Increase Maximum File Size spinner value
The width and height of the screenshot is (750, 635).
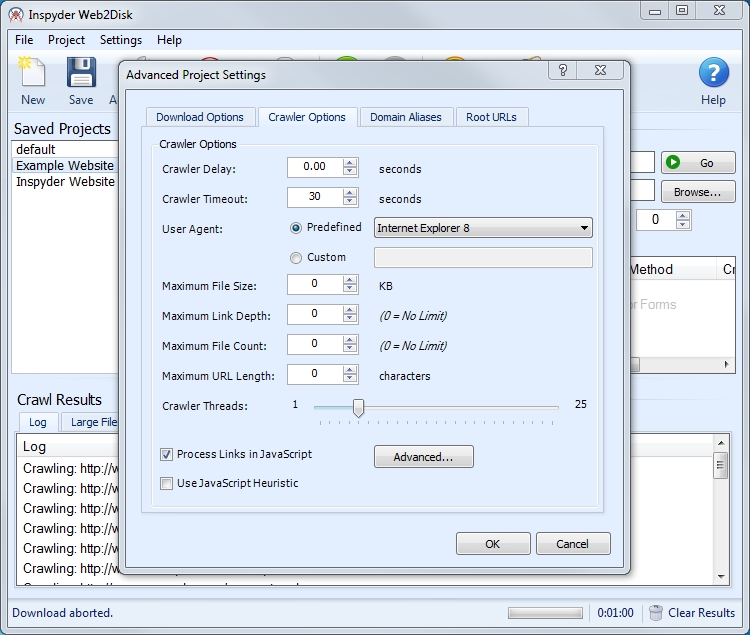pos(350,280)
